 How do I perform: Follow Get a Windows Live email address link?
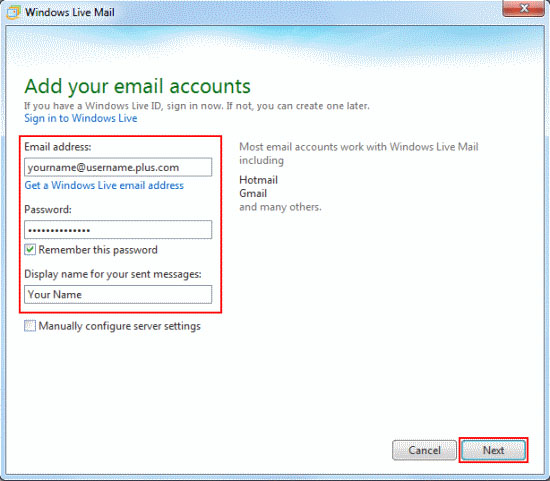coord(104,185)
